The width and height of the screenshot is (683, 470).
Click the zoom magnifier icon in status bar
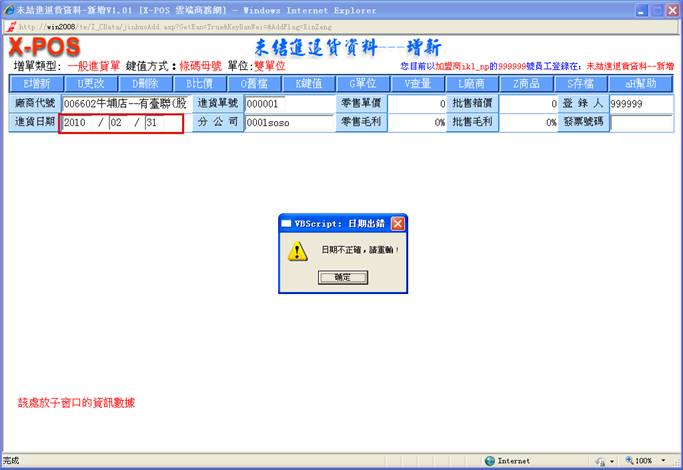pos(630,461)
